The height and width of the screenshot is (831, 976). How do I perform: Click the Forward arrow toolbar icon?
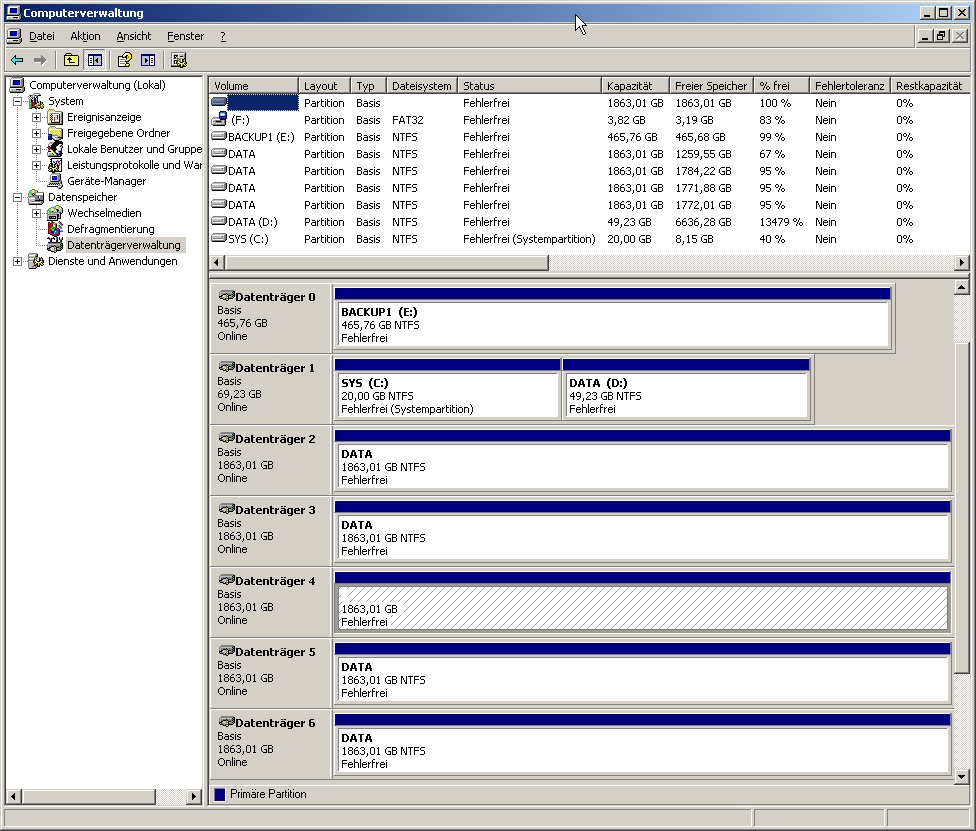[40, 60]
